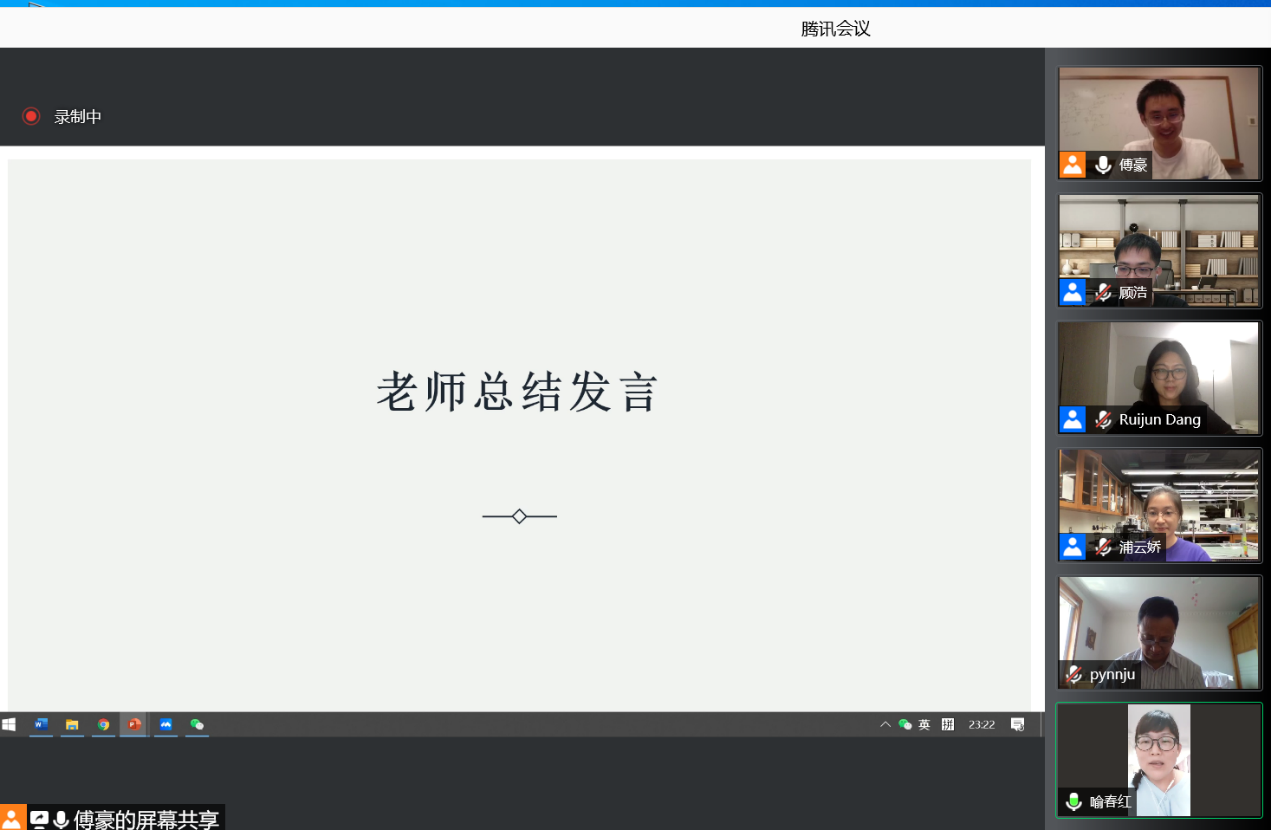Click the Tencent Meeting taskbar icon
Viewport: 1271px width, 830px height.
pyautogui.click(x=166, y=724)
